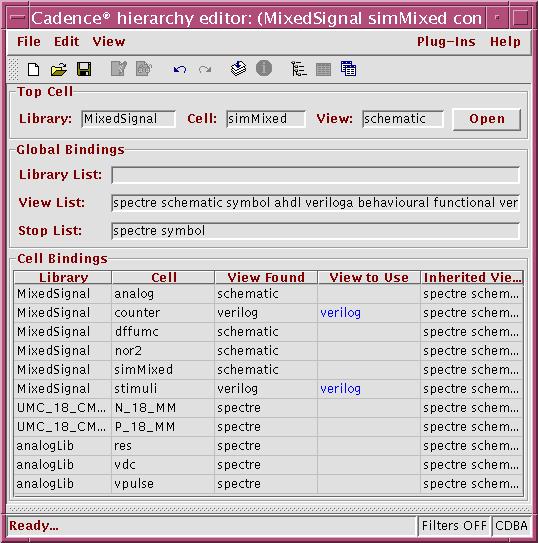Click the View Found column header
Image resolution: width=538 pixels, height=543 pixels.
click(266, 277)
